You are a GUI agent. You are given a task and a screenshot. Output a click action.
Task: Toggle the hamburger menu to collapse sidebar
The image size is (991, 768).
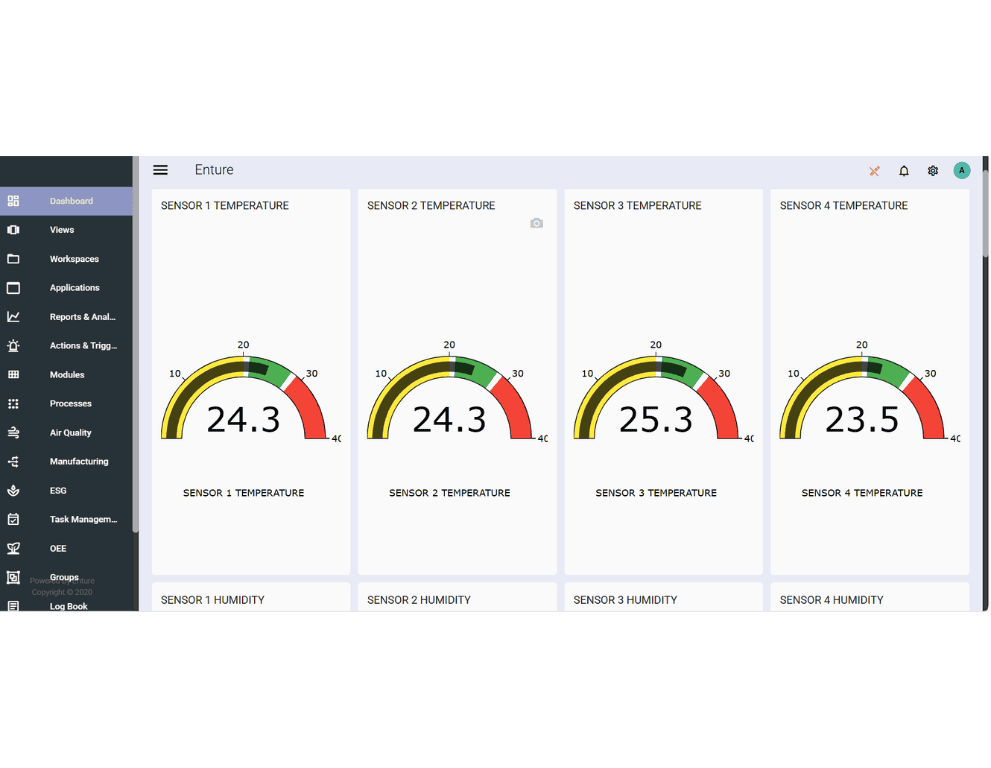coord(160,170)
